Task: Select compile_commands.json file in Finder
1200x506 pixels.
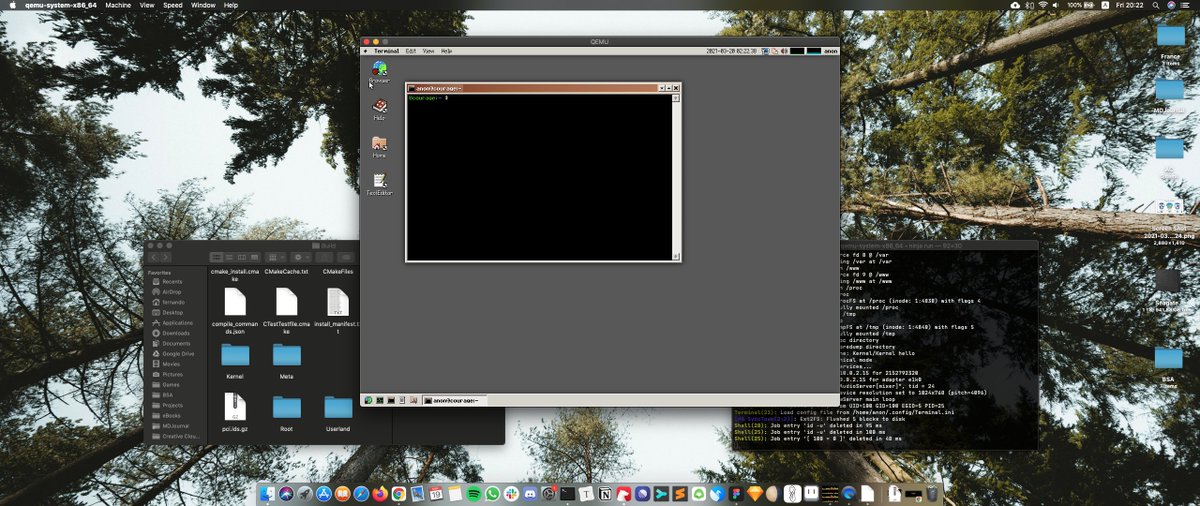Action: point(235,302)
